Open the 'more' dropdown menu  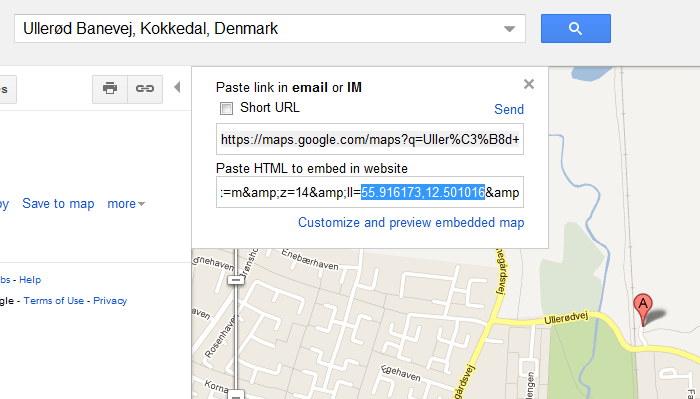[126, 204]
